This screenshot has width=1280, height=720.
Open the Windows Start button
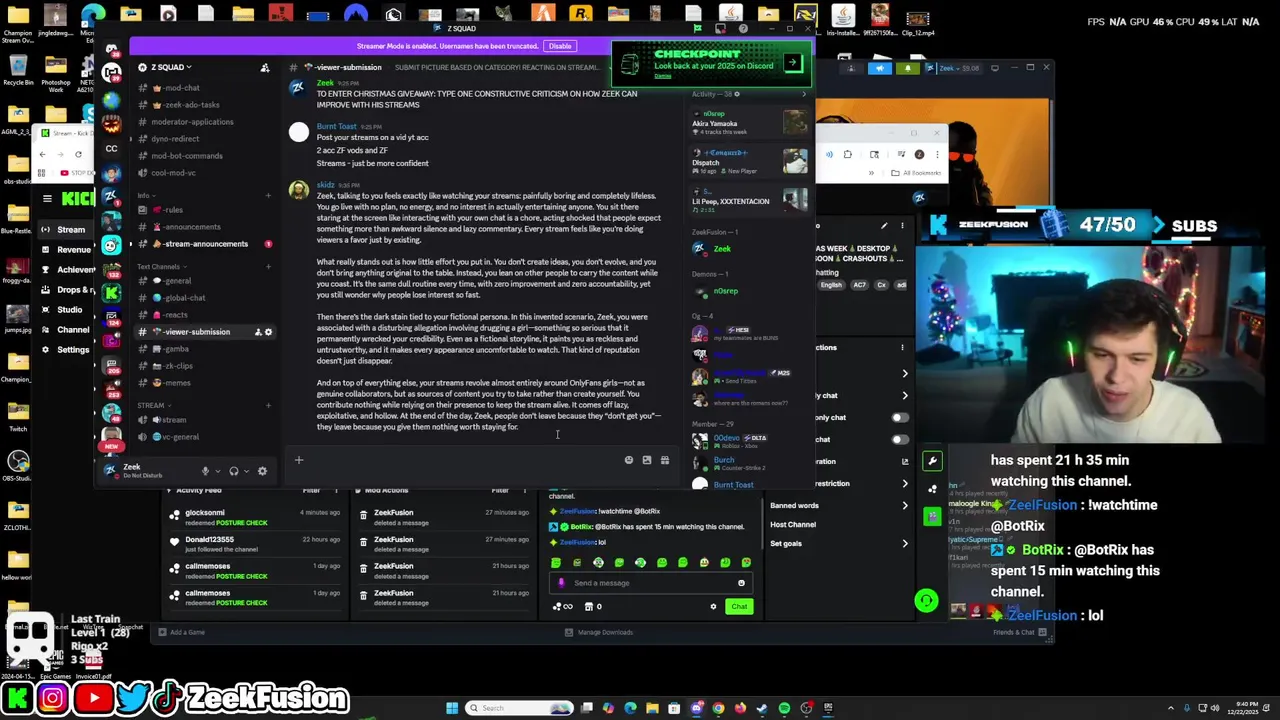click(x=451, y=708)
